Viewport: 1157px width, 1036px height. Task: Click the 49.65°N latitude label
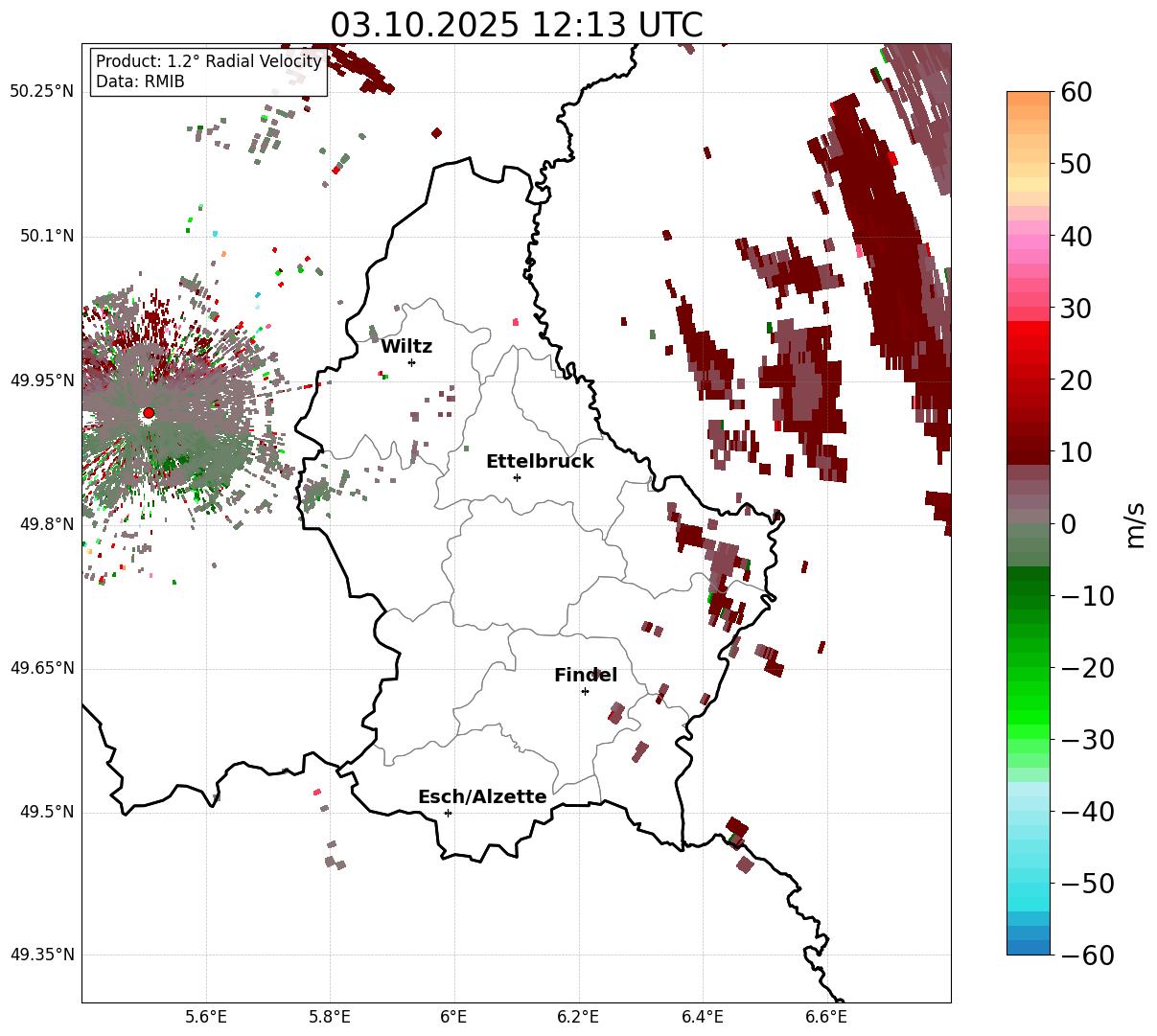[42, 668]
